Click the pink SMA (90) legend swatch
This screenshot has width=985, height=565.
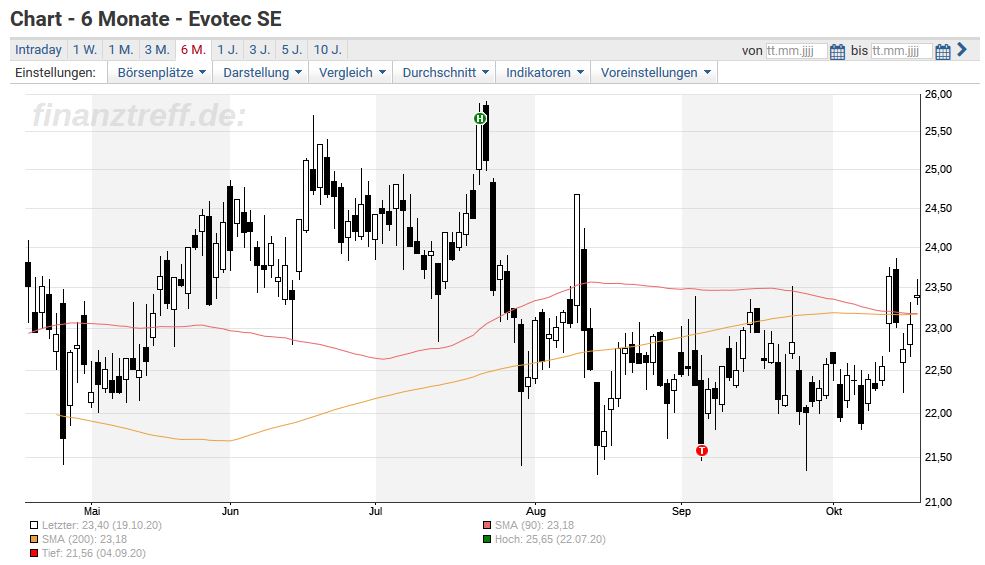487,525
